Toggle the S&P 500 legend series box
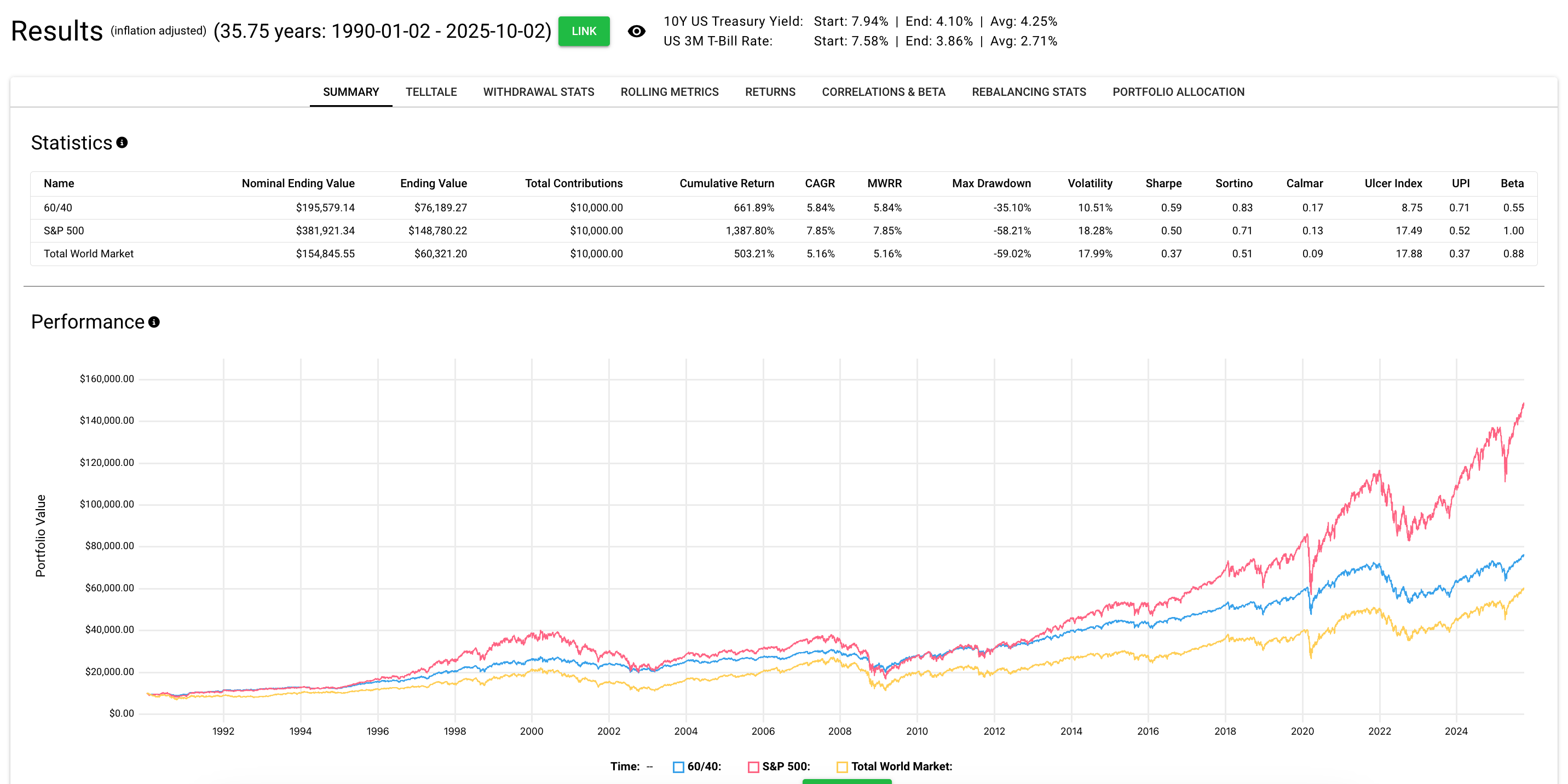This screenshot has height=784, width=1568. (x=753, y=767)
